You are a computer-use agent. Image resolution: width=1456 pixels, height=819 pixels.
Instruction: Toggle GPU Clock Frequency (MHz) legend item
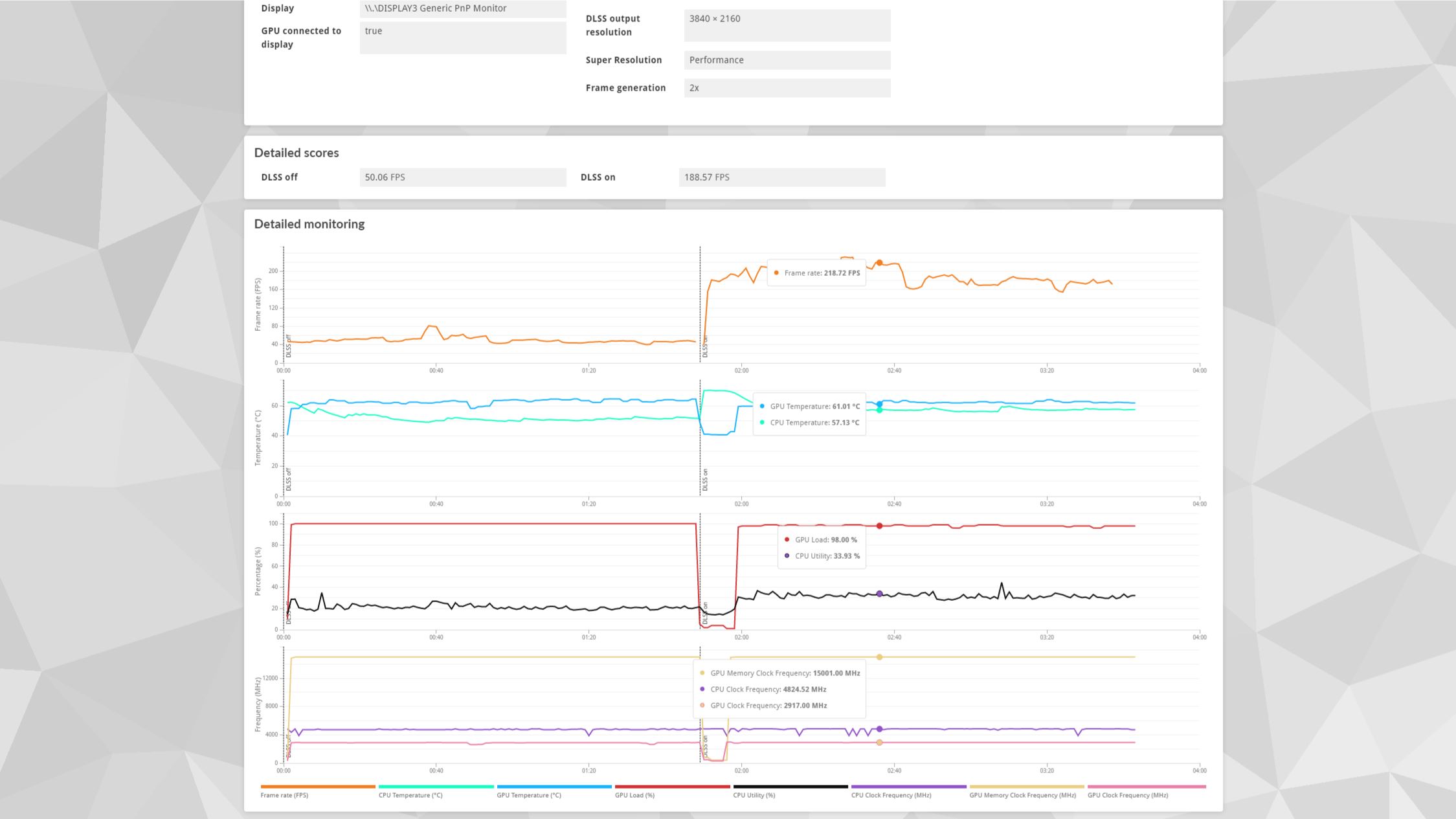click(x=1128, y=794)
